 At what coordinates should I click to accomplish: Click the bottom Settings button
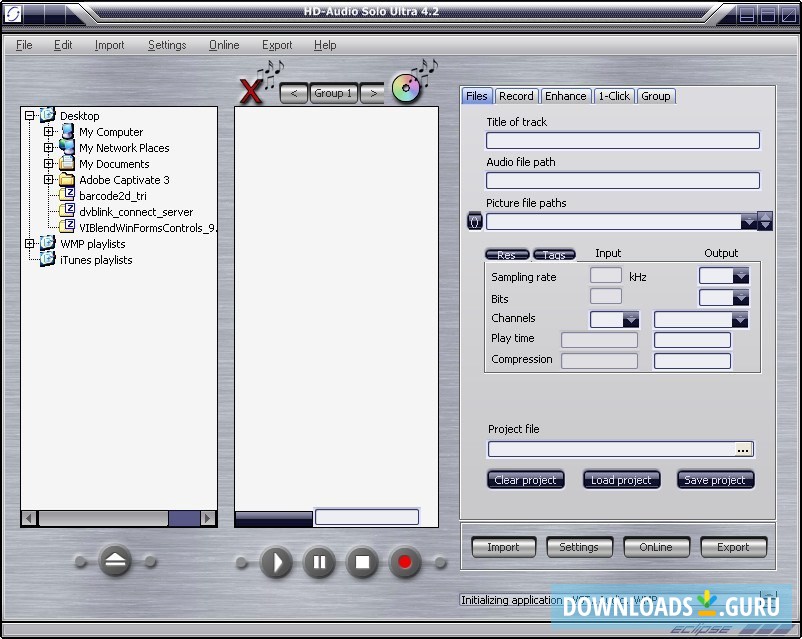(579, 547)
